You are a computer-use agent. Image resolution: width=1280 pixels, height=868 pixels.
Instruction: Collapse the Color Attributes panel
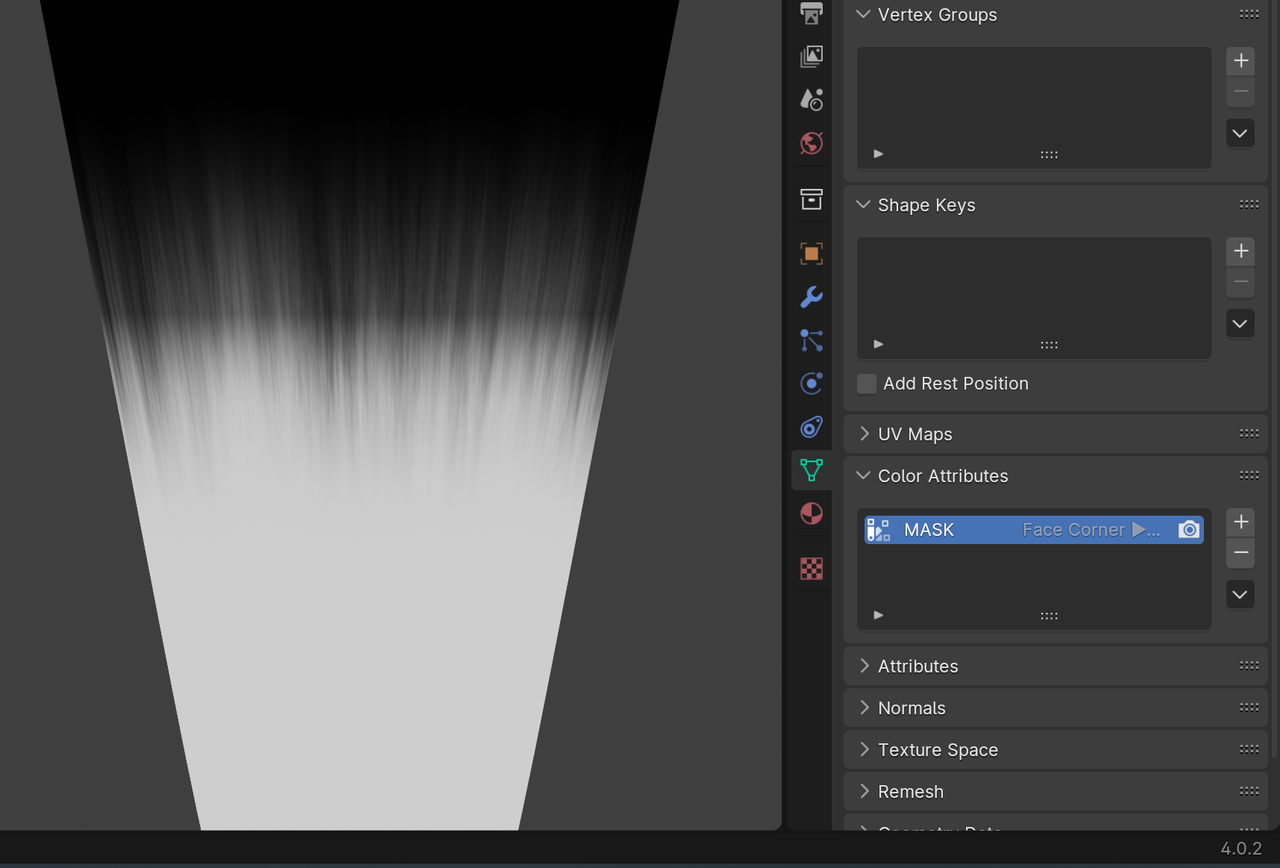942,476
